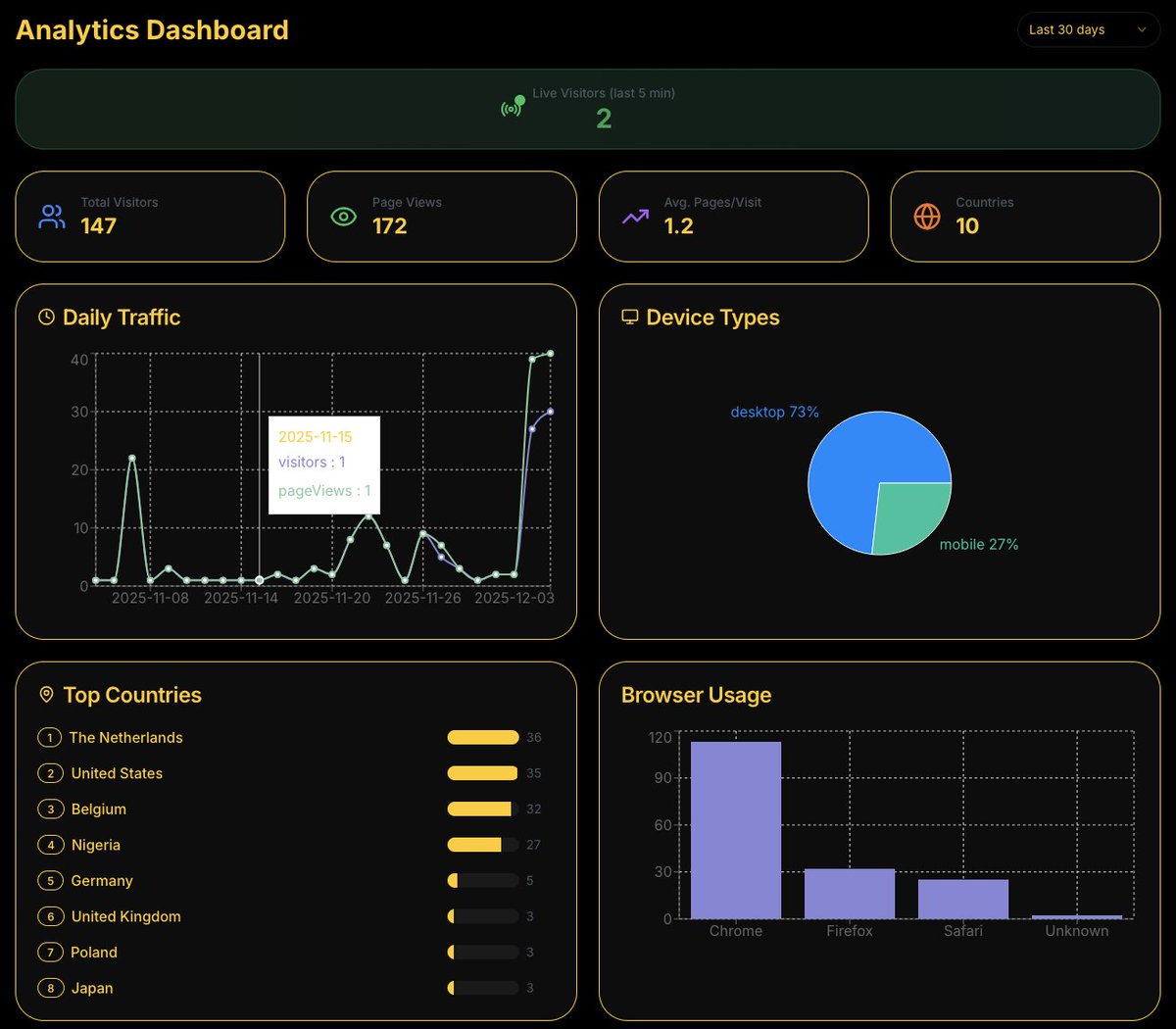Click the Daily Traffic clock icon

click(x=46, y=317)
